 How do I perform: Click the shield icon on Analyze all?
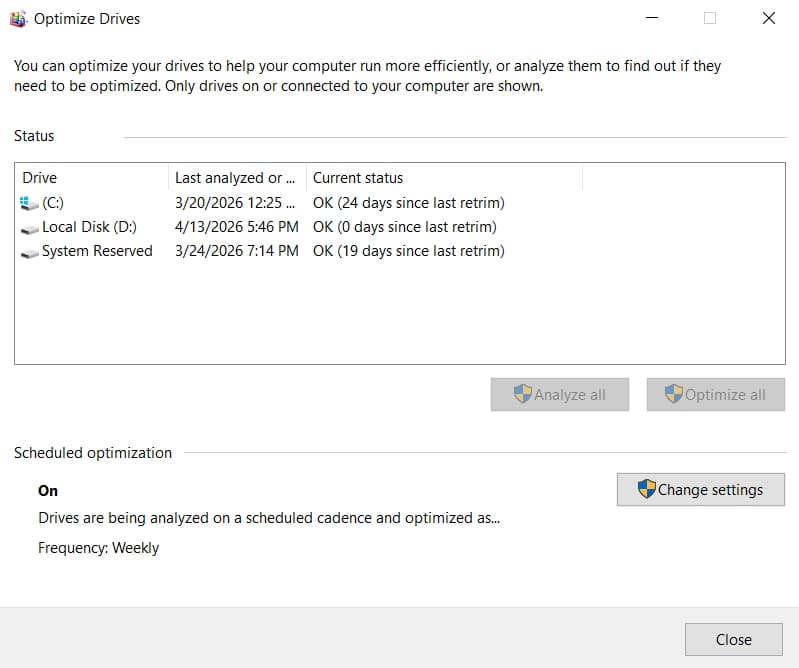click(522, 394)
